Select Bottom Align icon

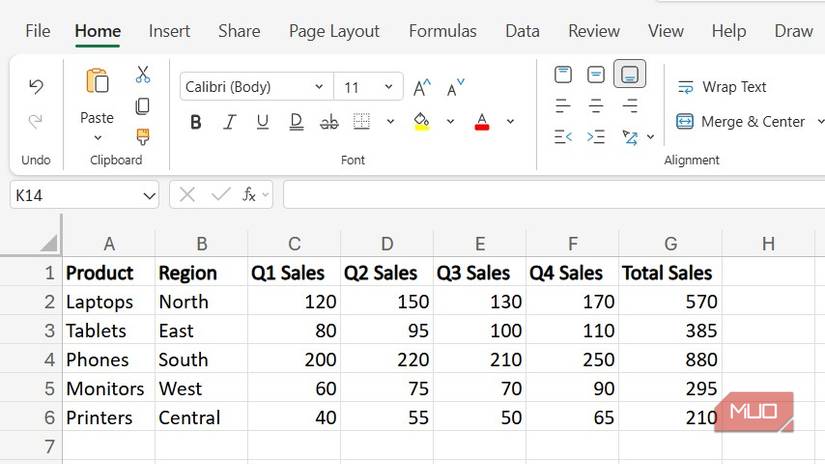tap(630, 74)
